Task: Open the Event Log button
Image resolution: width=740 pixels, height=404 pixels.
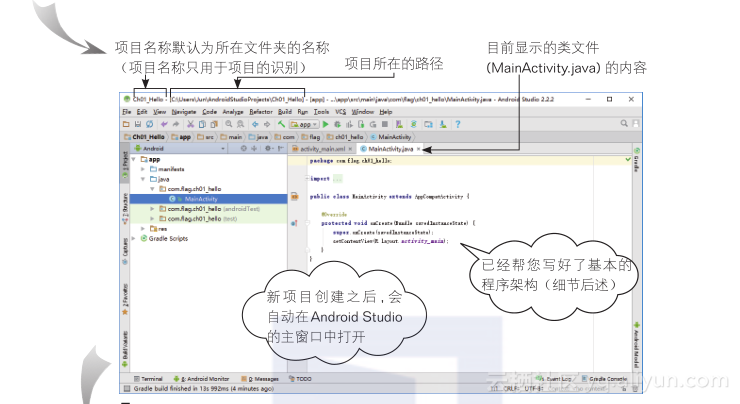Action: coord(556,379)
